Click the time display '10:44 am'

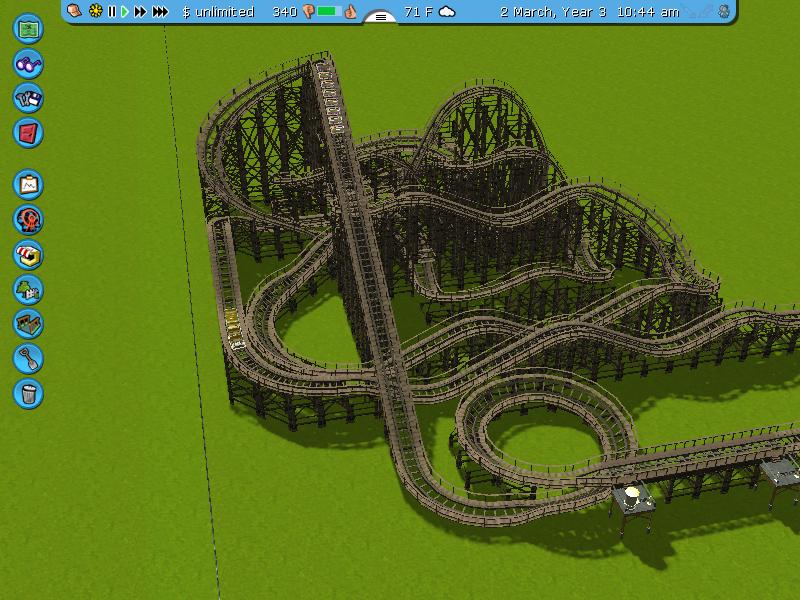click(648, 12)
